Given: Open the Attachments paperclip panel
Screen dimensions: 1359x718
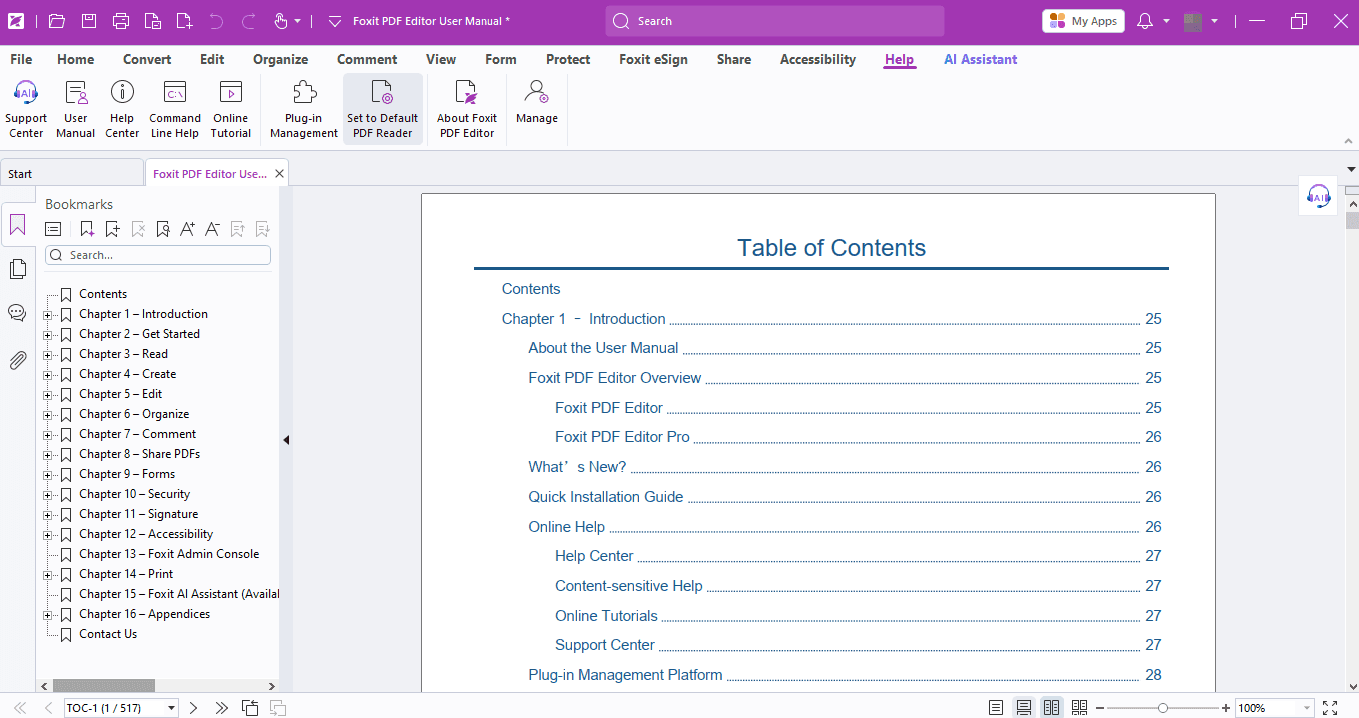Looking at the screenshot, I should point(17,360).
